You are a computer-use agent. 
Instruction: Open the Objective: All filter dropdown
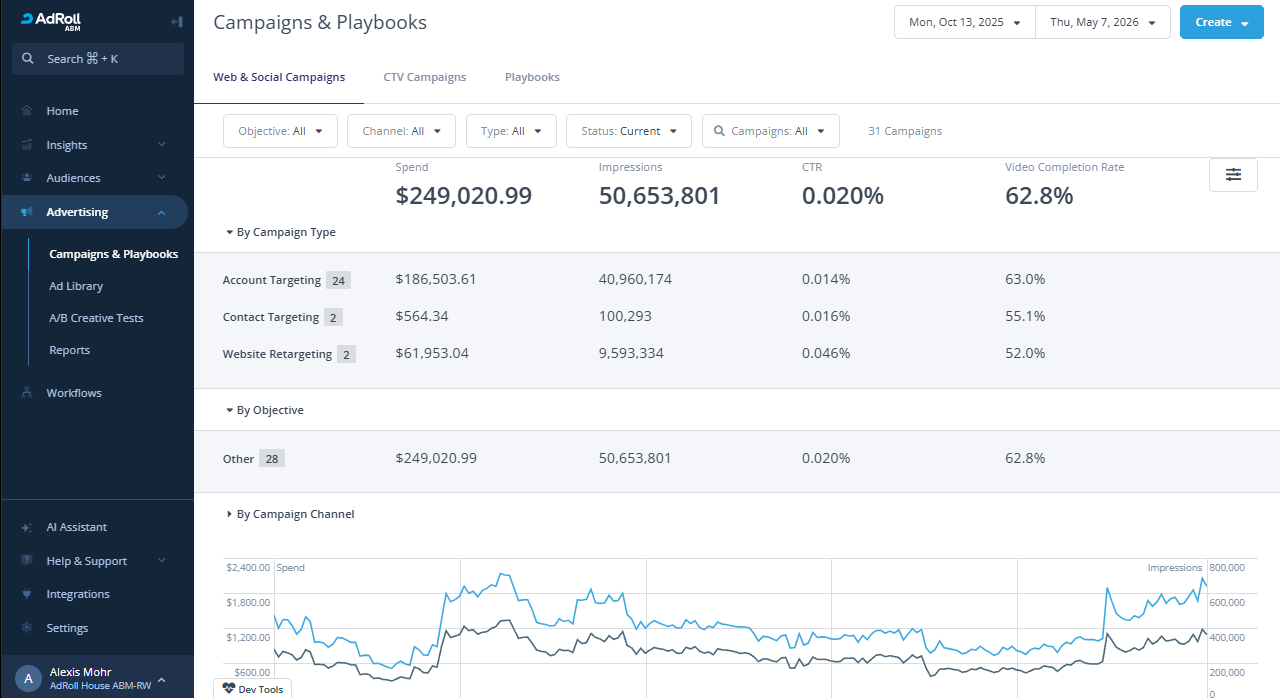pos(280,131)
